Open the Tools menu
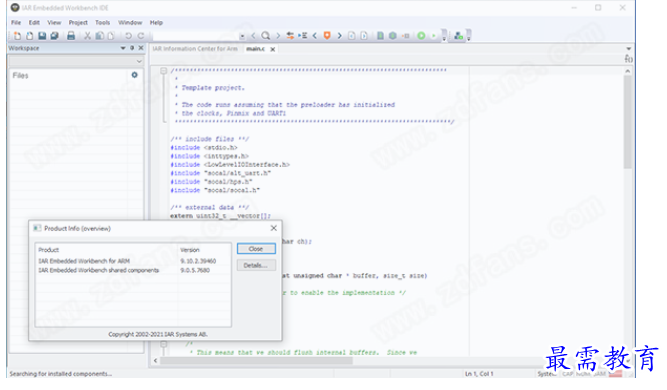The width and height of the screenshot is (667, 390). tap(102, 23)
